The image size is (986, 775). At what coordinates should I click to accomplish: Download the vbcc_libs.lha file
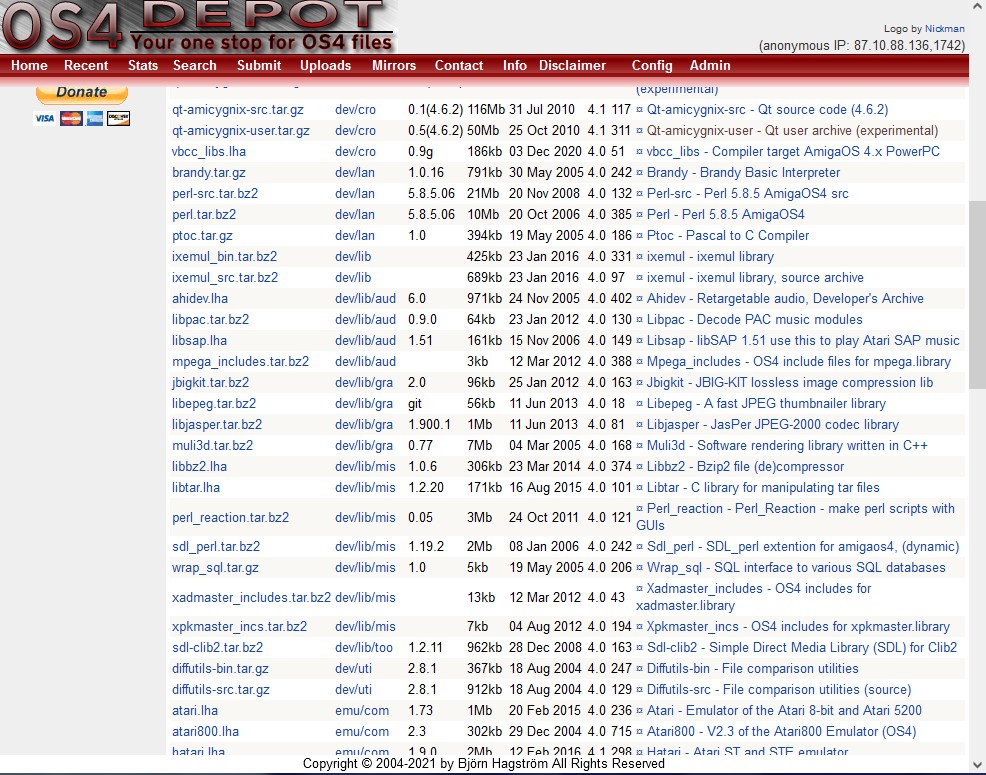point(209,152)
